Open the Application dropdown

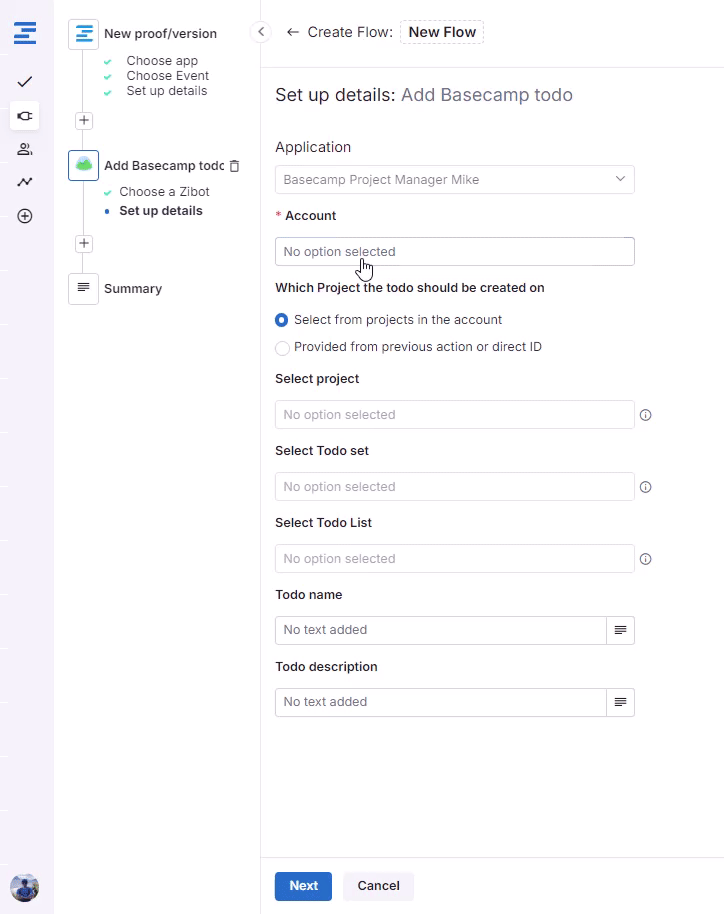coord(454,180)
